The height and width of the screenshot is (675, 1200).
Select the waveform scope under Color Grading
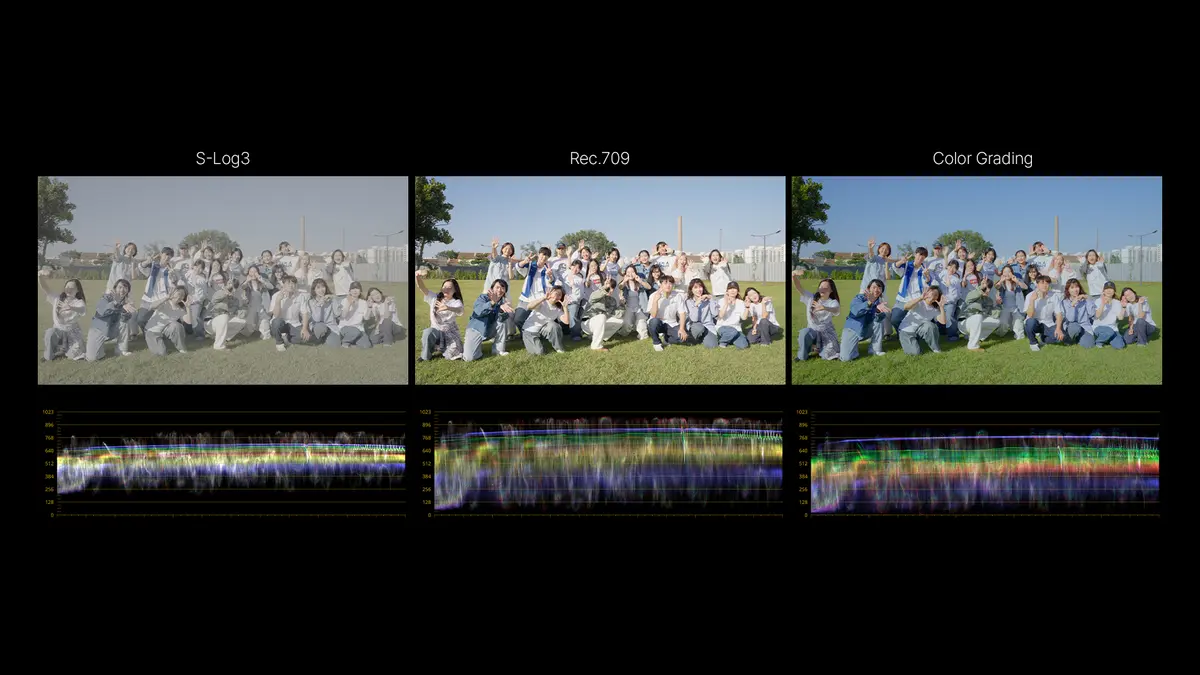[x=977, y=463]
